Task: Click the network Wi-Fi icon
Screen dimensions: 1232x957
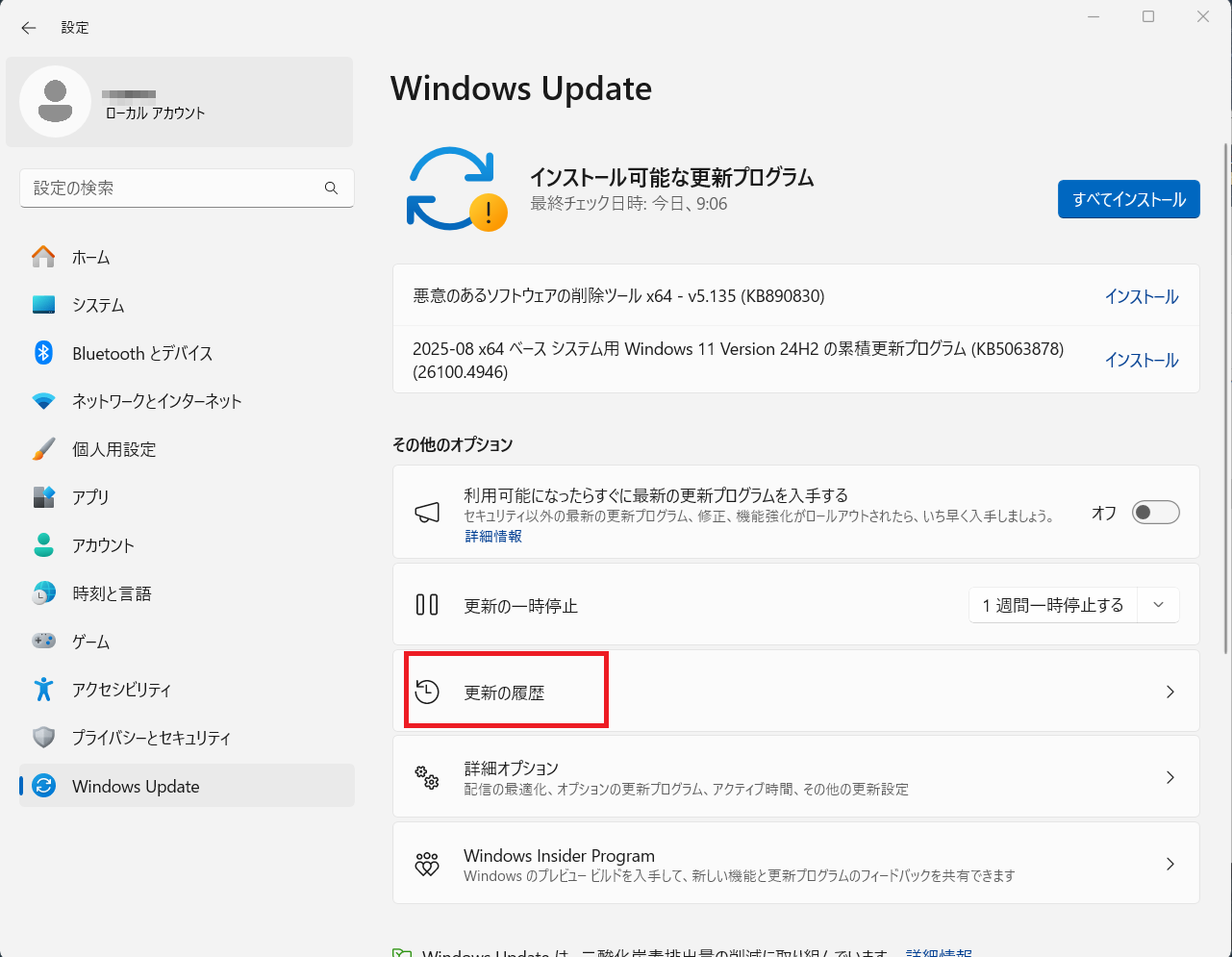Action: 43,401
